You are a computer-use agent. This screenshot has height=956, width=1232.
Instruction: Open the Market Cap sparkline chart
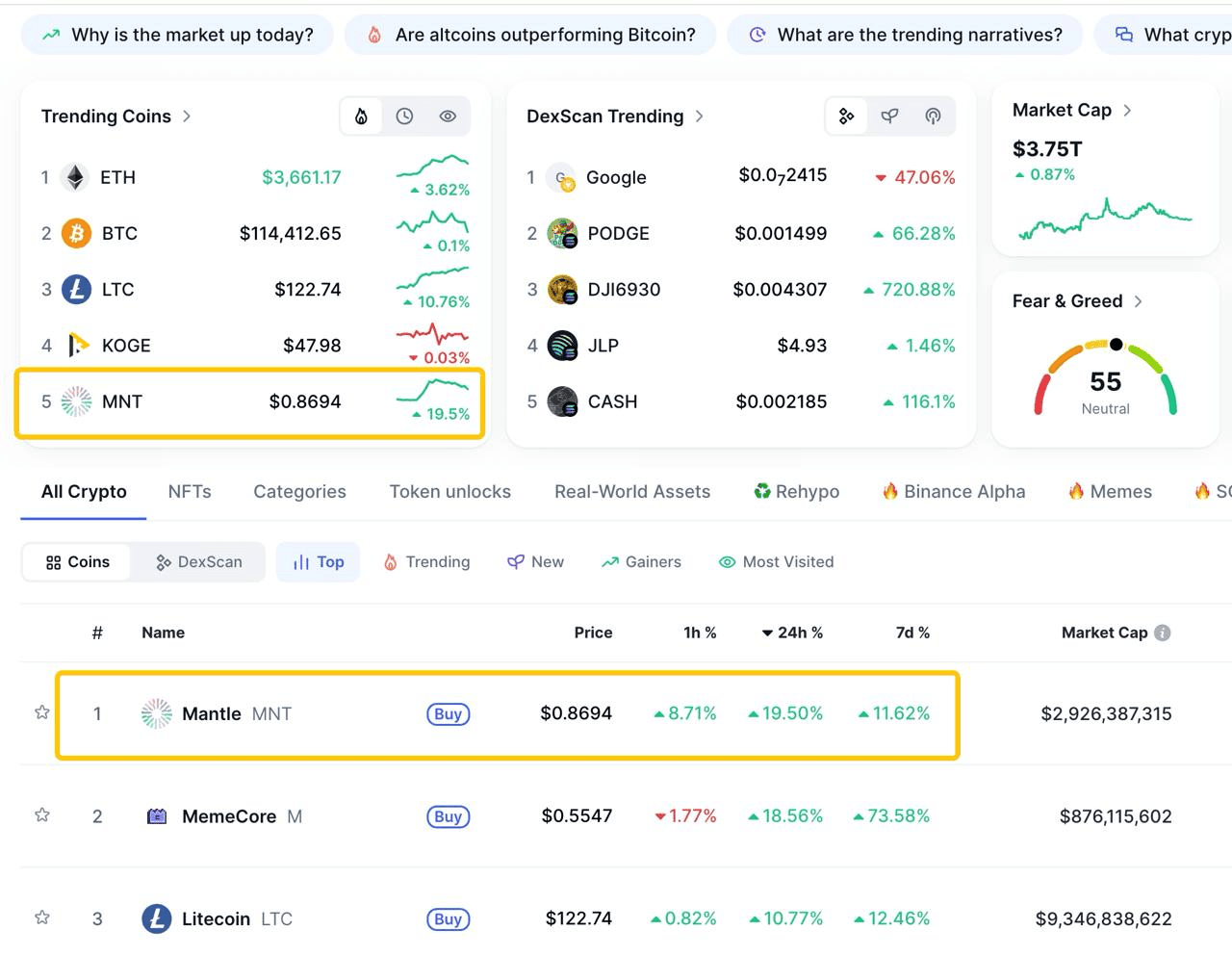coord(1105,219)
